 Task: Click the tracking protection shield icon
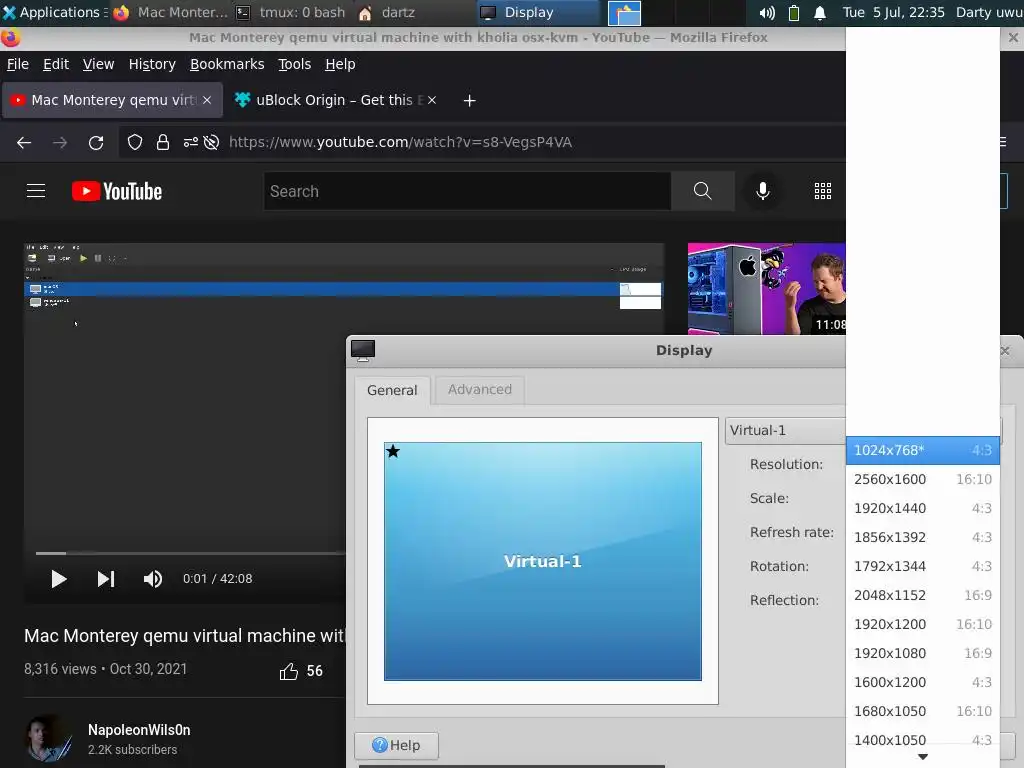135,142
